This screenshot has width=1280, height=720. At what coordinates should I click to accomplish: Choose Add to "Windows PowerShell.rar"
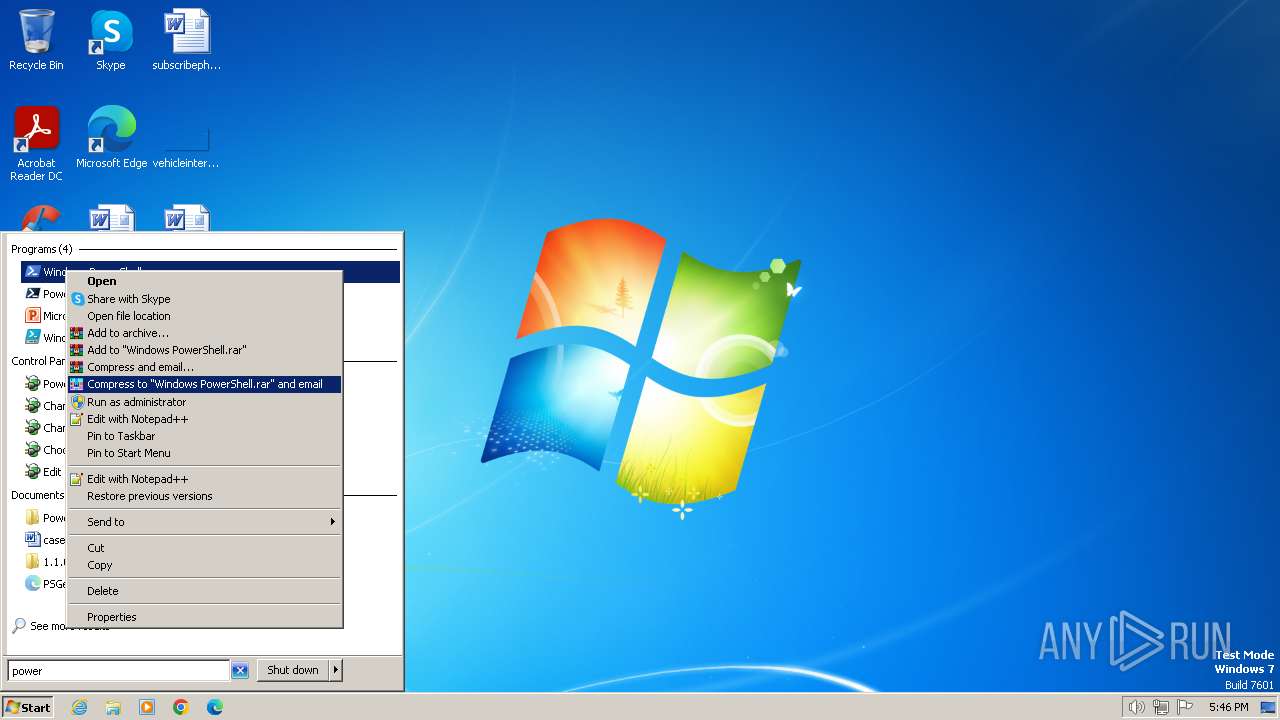point(204,350)
